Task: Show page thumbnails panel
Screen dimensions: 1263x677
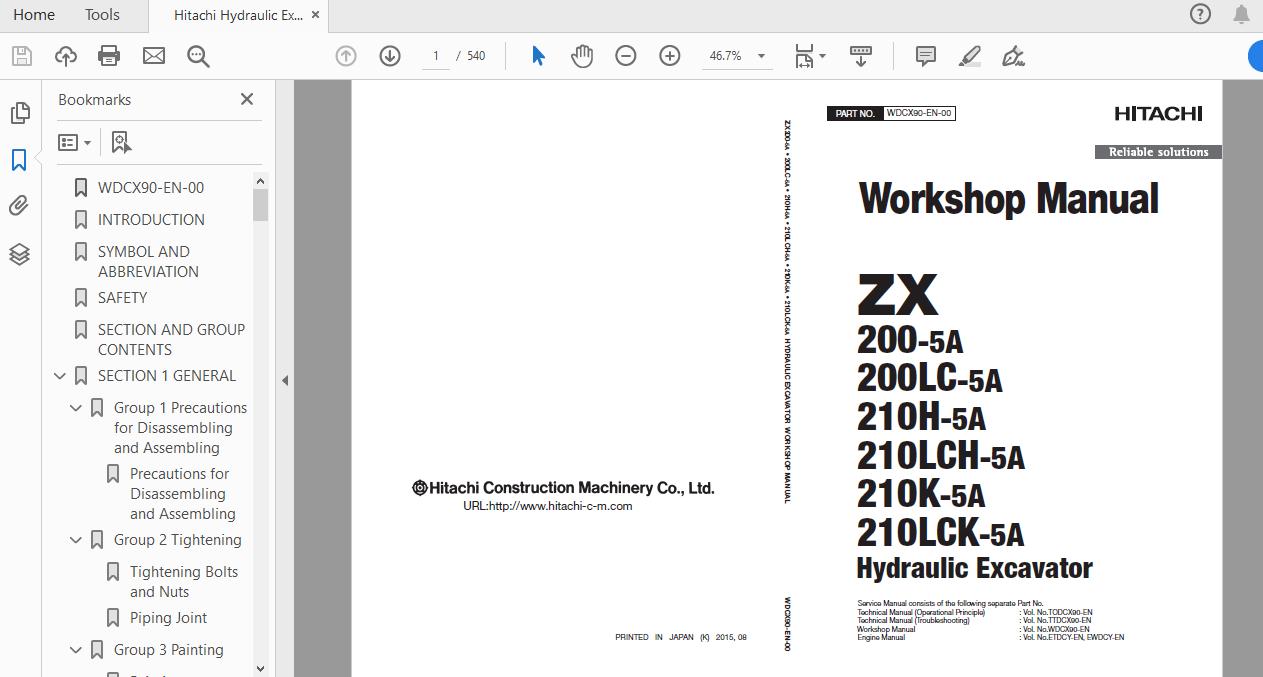Action: pyautogui.click(x=19, y=113)
